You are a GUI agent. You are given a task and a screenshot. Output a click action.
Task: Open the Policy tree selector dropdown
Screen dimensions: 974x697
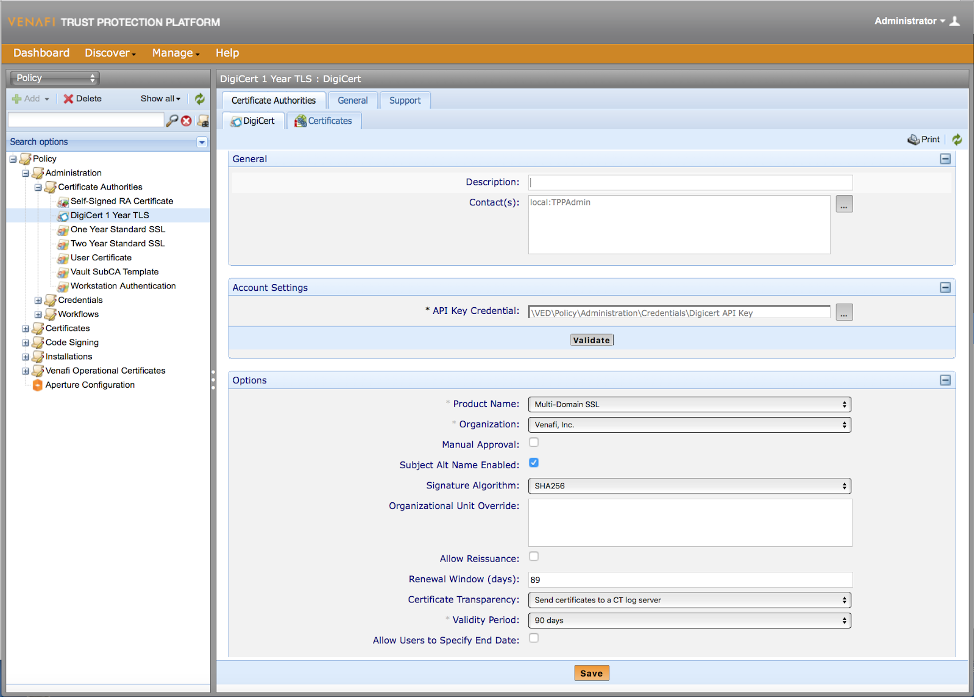[55, 78]
